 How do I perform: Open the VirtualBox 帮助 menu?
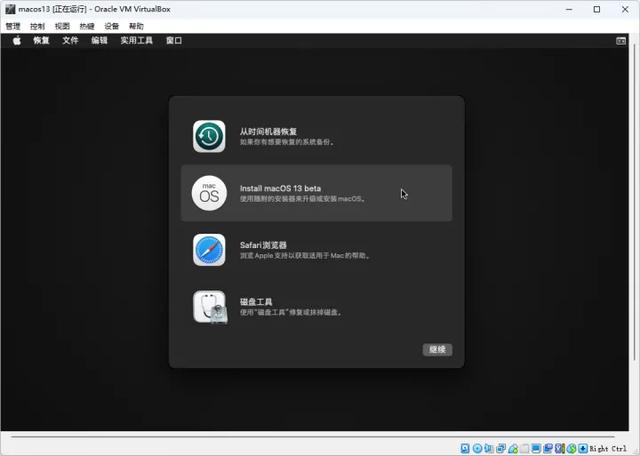pyautogui.click(x=136, y=26)
